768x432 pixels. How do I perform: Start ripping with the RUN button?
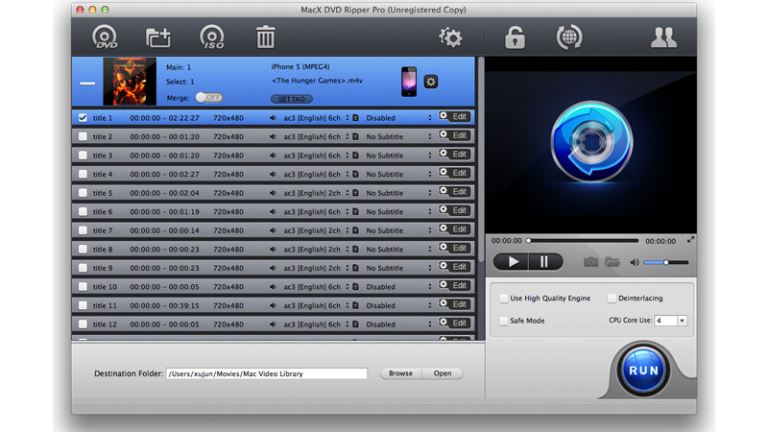click(x=643, y=370)
